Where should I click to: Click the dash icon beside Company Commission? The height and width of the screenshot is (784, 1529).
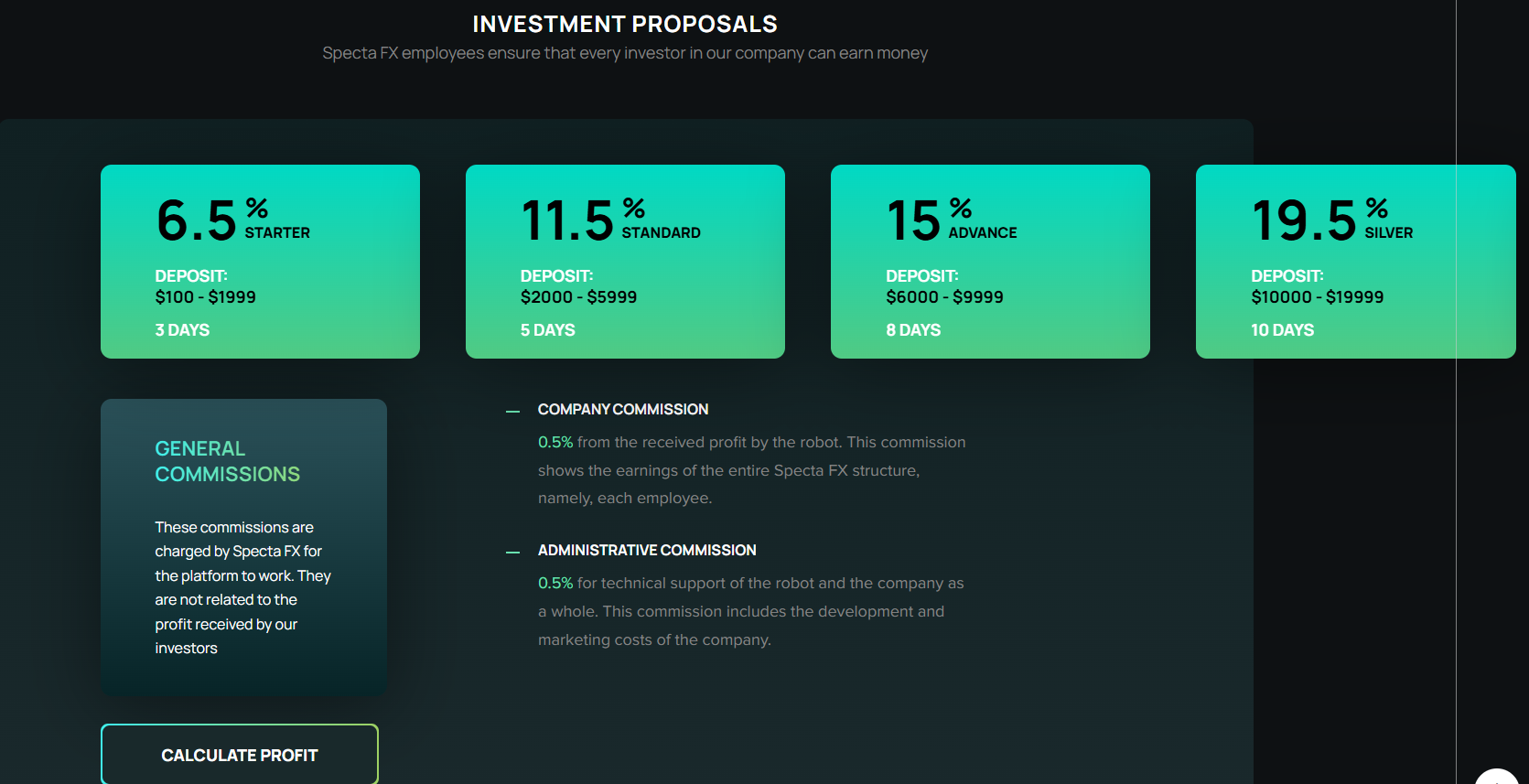[512, 412]
